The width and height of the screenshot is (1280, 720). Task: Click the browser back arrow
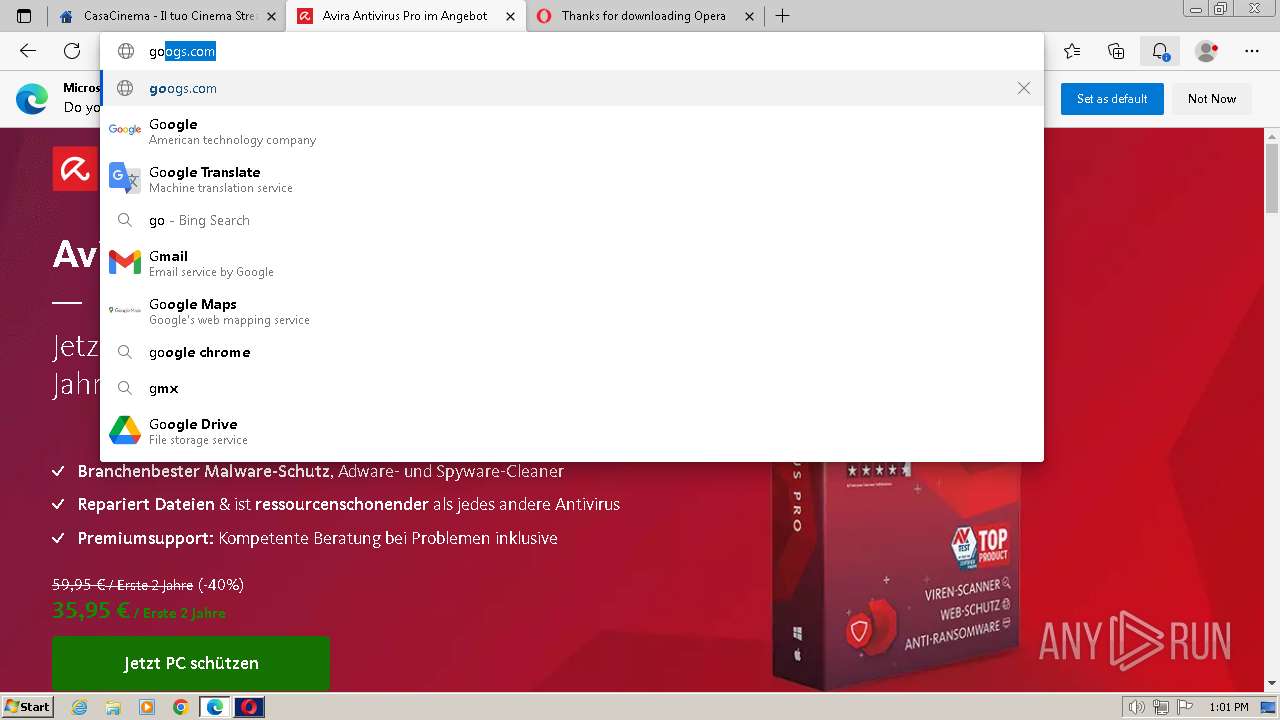(x=28, y=51)
